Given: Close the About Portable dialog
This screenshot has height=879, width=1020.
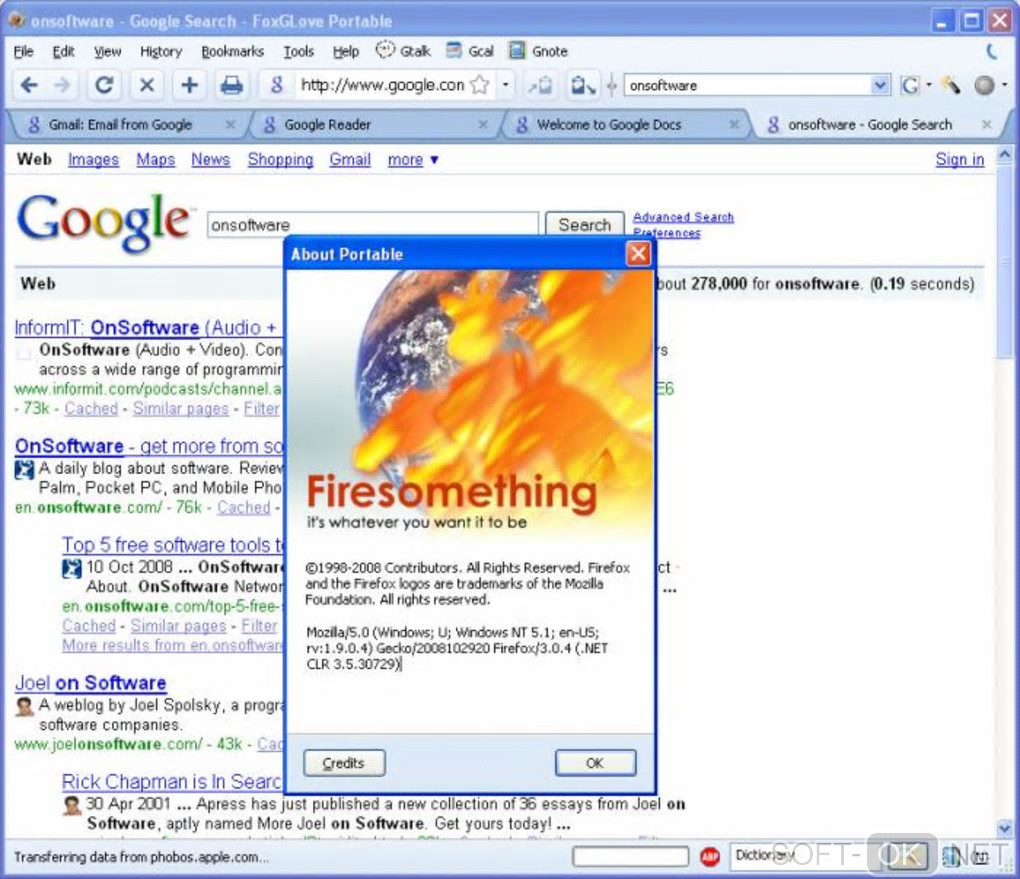Looking at the screenshot, I should 638,253.
